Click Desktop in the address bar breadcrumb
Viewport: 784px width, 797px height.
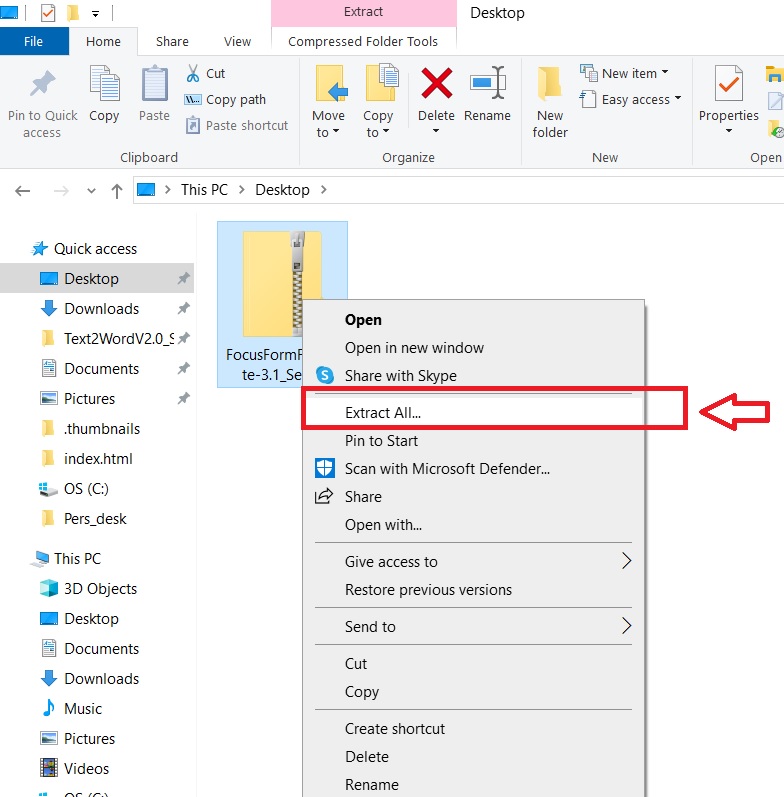pyautogui.click(x=282, y=190)
